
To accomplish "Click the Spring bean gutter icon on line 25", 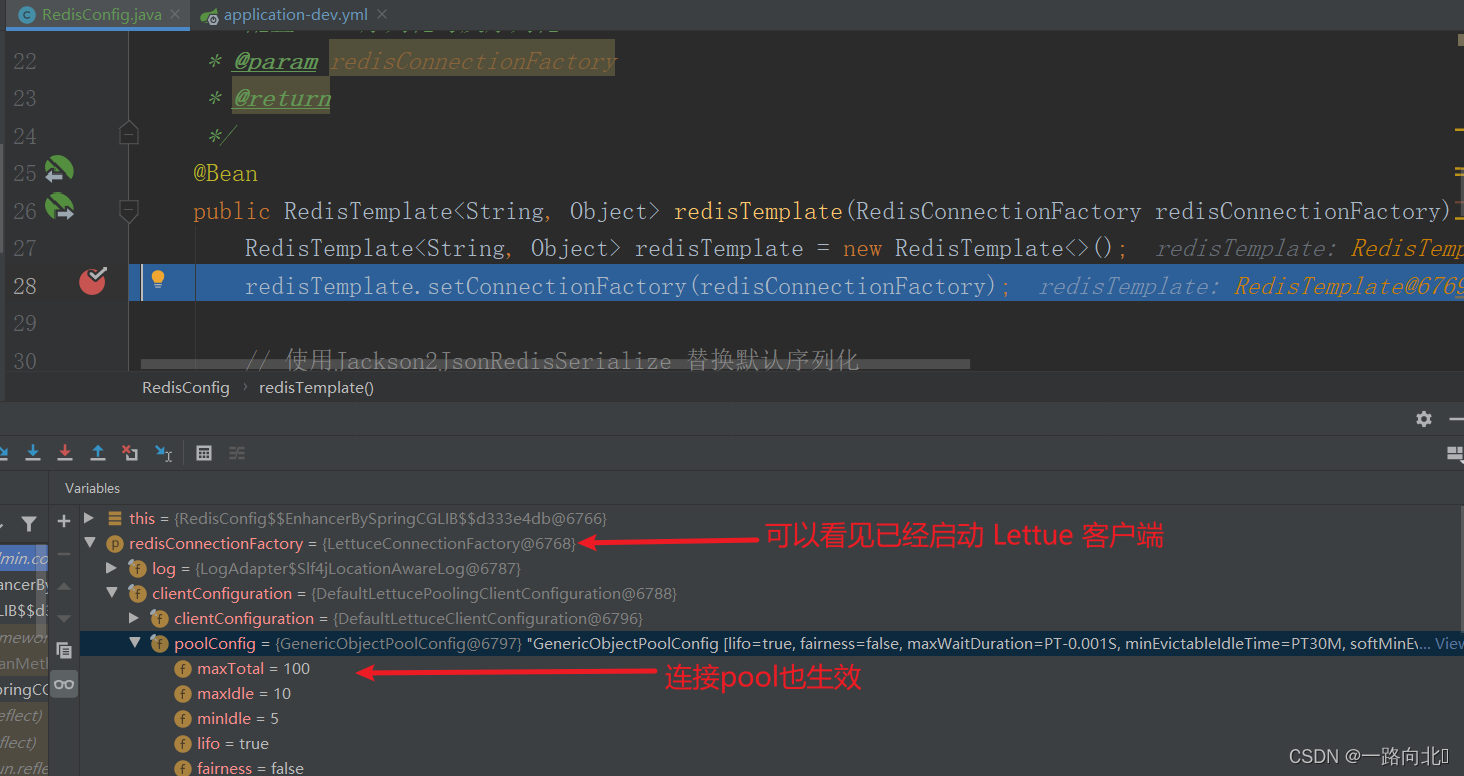I will coord(59,171).
